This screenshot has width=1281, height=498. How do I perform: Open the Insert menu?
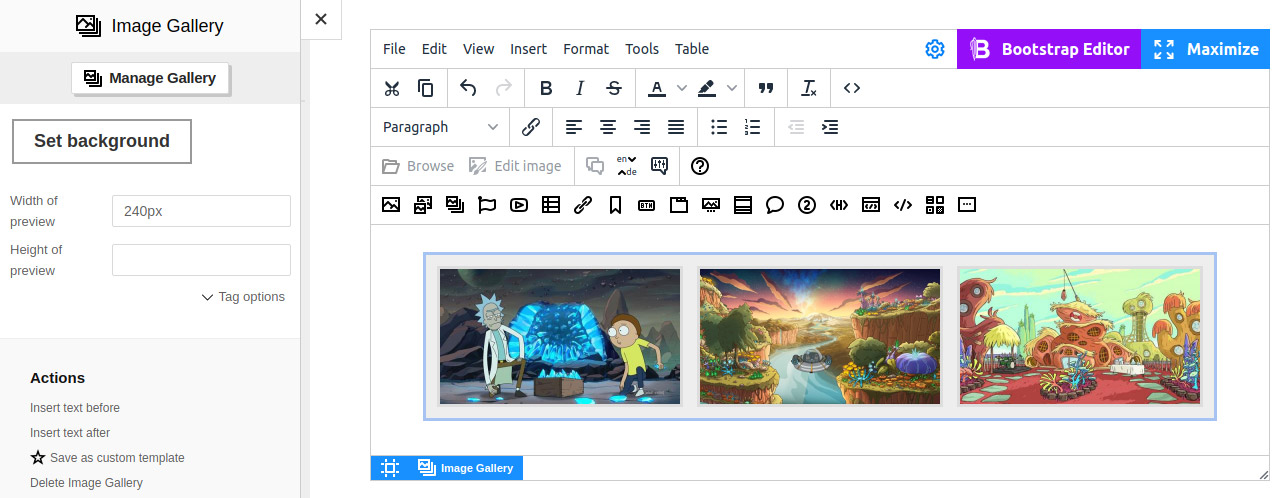point(528,49)
